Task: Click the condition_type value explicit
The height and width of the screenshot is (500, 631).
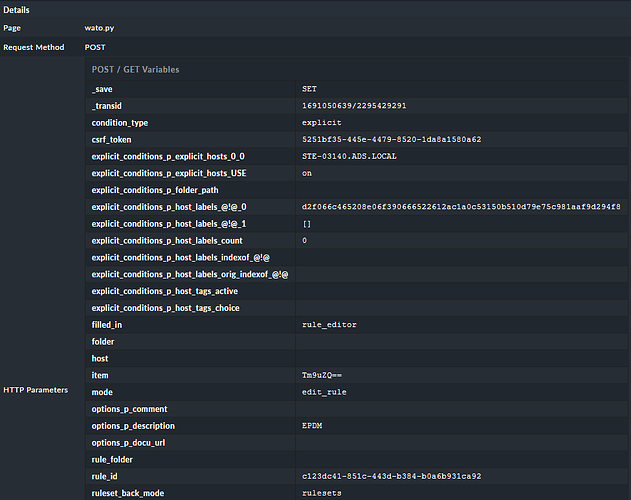Action: (321, 122)
